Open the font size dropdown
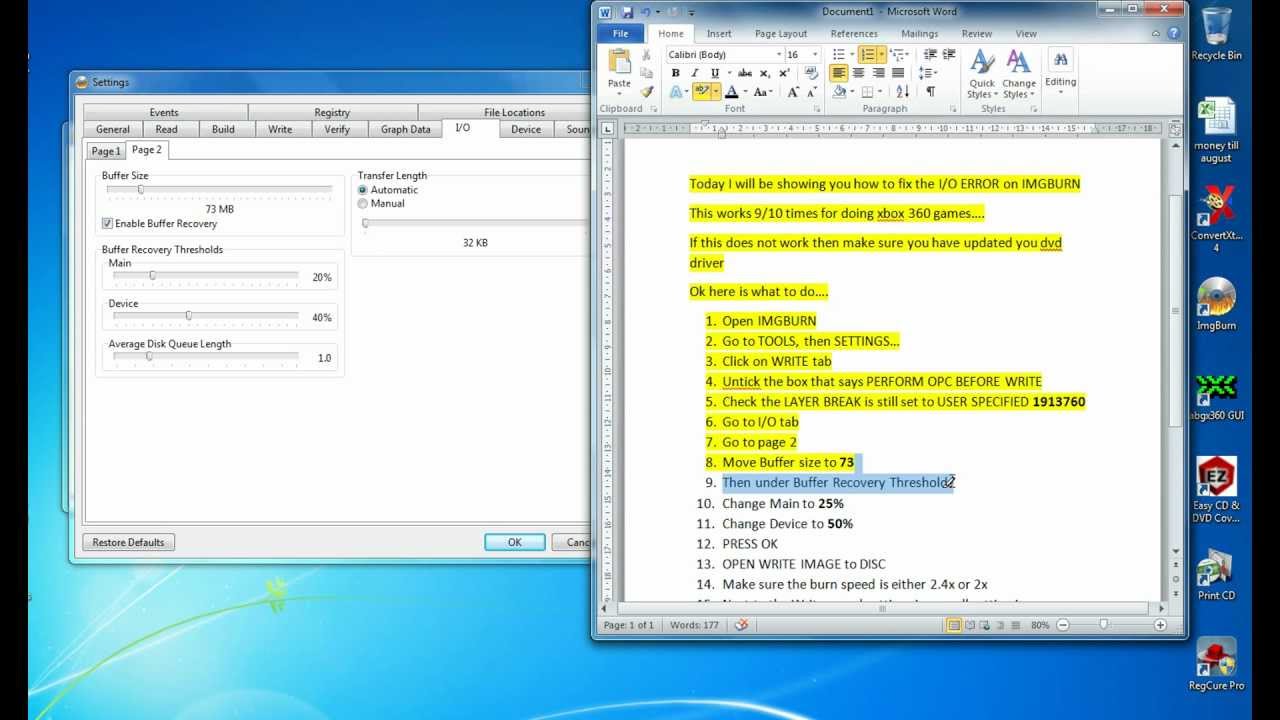This screenshot has height=720, width=1280. [816, 54]
